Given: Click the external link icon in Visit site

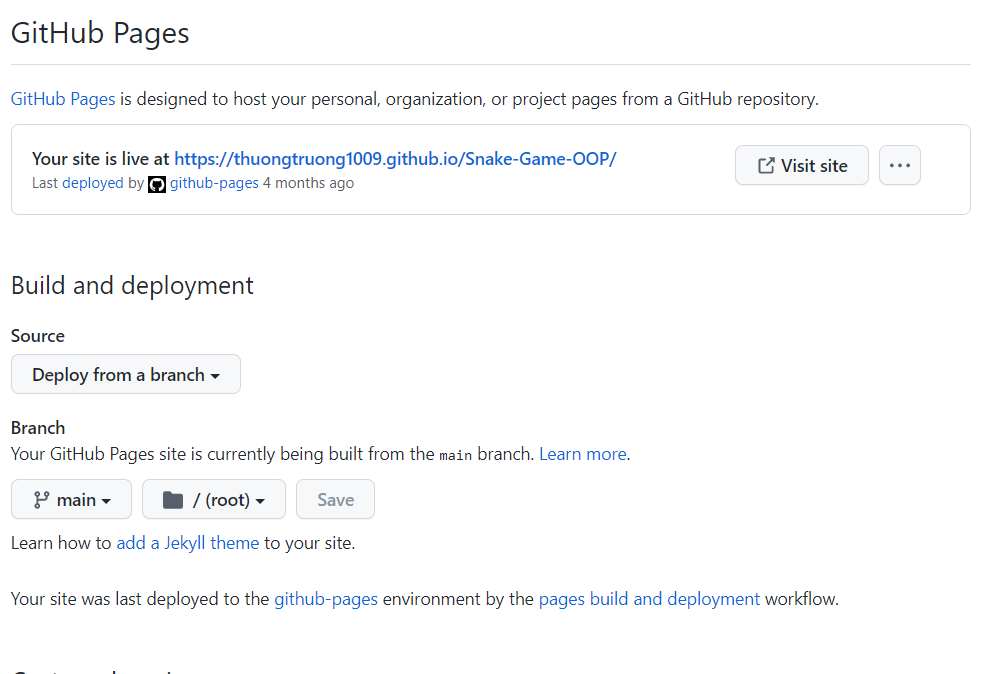Looking at the screenshot, I should pyautogui.click(x=765, y=165).
